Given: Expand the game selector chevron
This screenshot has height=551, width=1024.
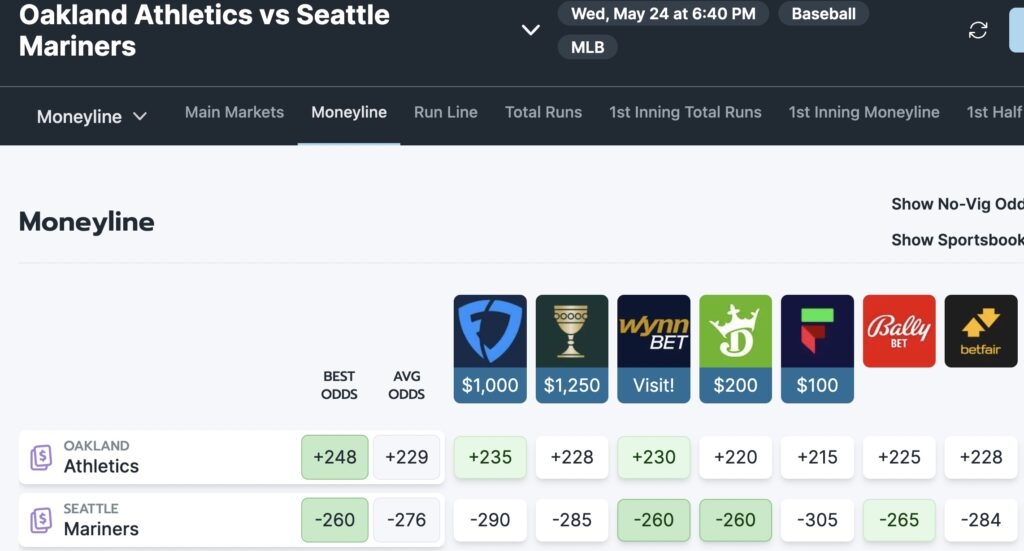Looking at the screenshot, I should 530,30.
